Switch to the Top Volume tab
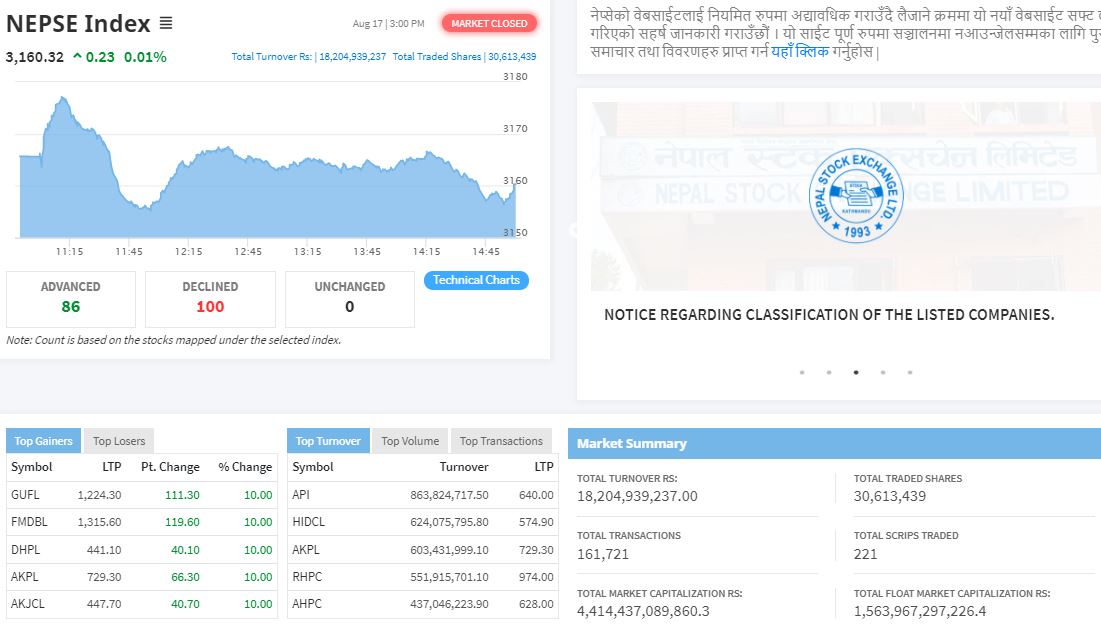Image resolution: width=1101 pixels, height=626 pixels. coord(410,441)
